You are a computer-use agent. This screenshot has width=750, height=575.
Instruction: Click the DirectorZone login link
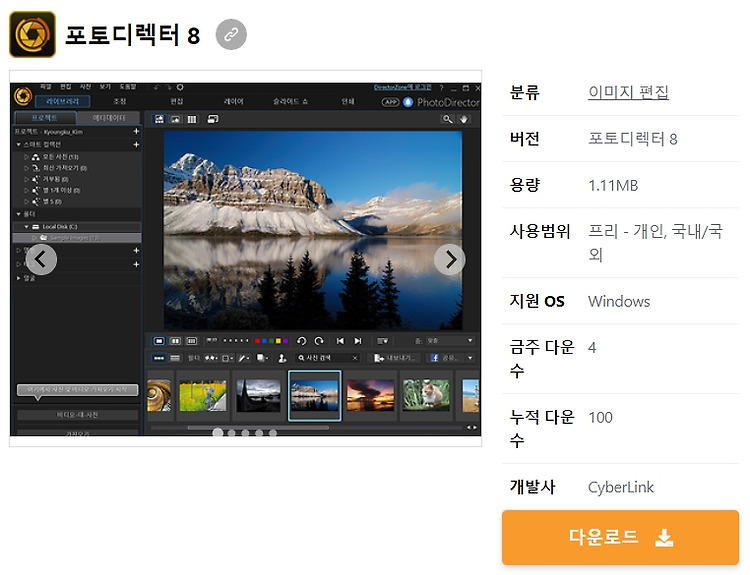tap(402, 87)
